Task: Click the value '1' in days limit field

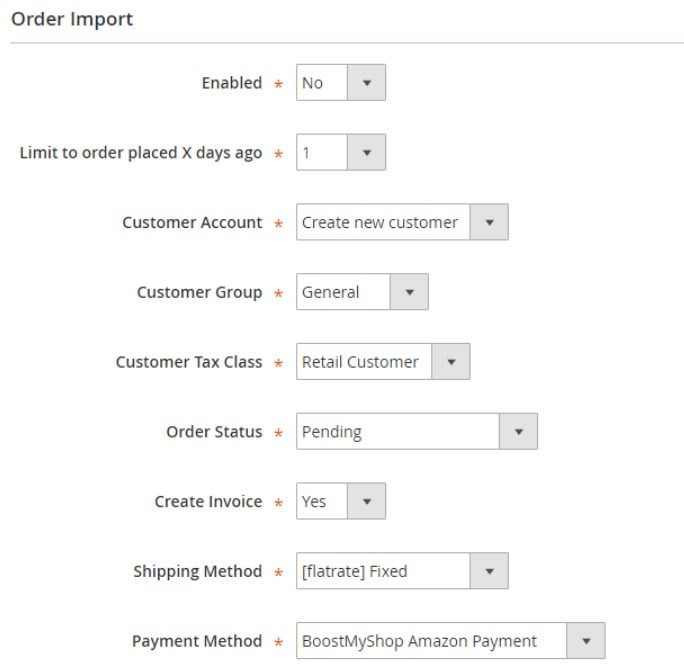Action: (x=306, y=153)
